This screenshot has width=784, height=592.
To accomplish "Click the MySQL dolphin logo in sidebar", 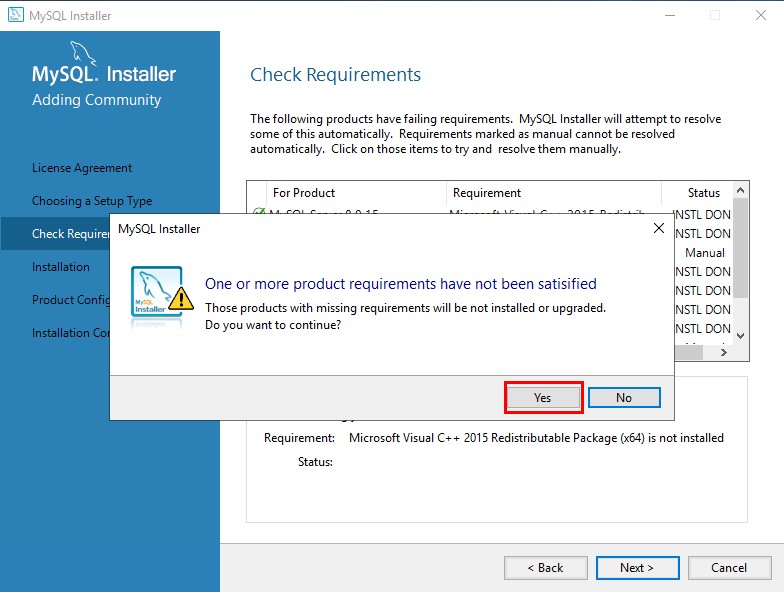I will click(83, 54).
